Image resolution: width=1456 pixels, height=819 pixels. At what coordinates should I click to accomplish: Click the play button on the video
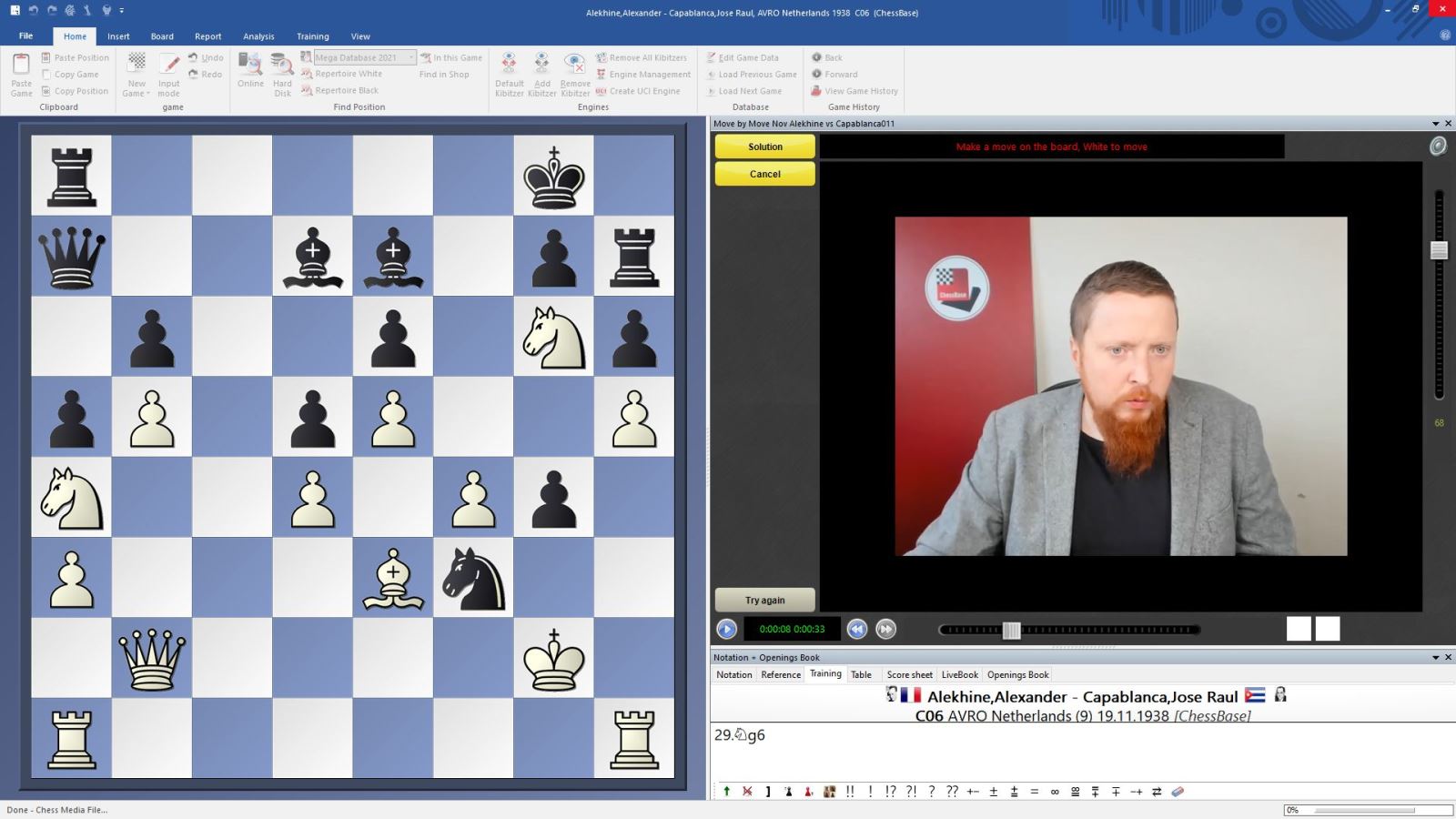coord(726,629)
